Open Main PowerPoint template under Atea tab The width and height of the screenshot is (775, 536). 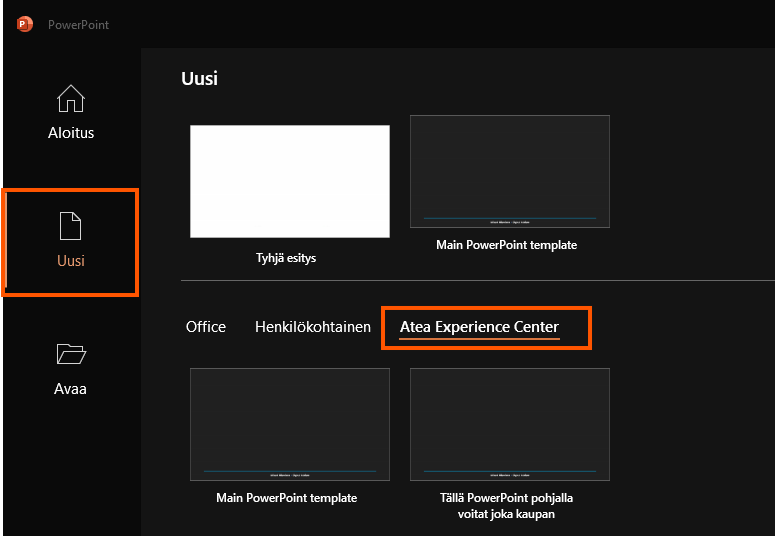coord(290,424)
